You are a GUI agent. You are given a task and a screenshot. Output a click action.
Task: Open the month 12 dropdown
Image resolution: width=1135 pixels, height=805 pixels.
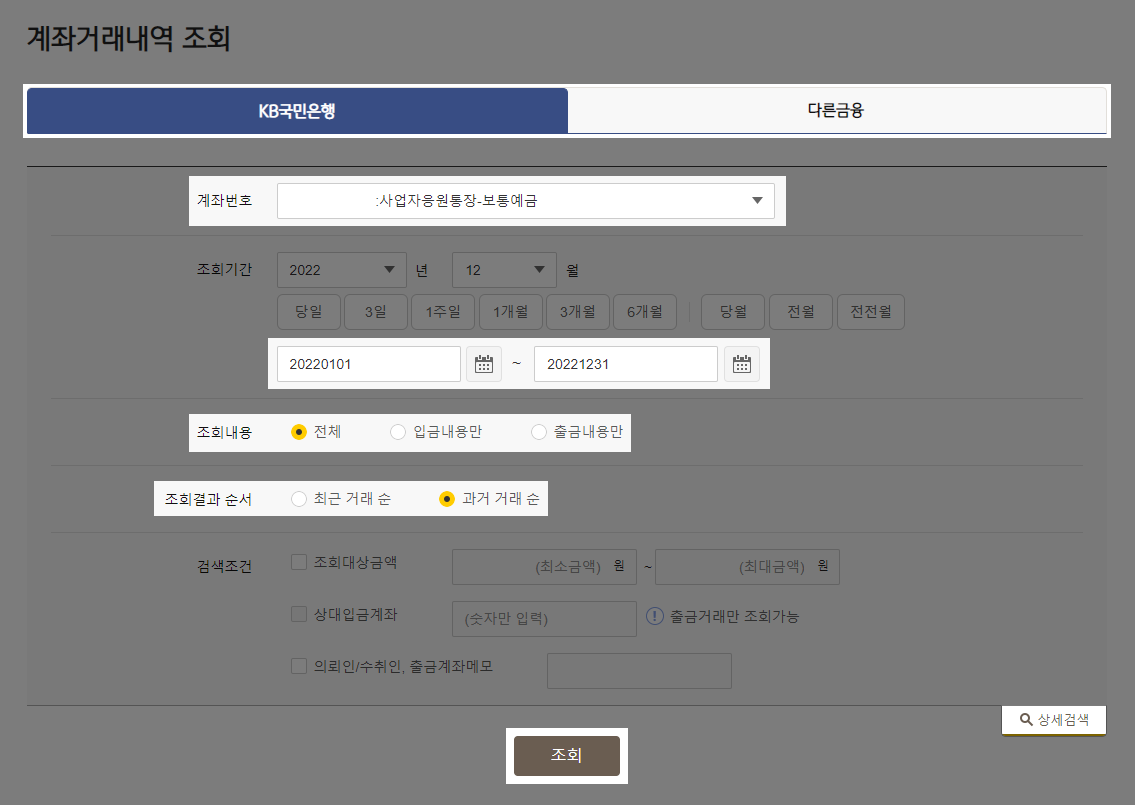(504, 269)
